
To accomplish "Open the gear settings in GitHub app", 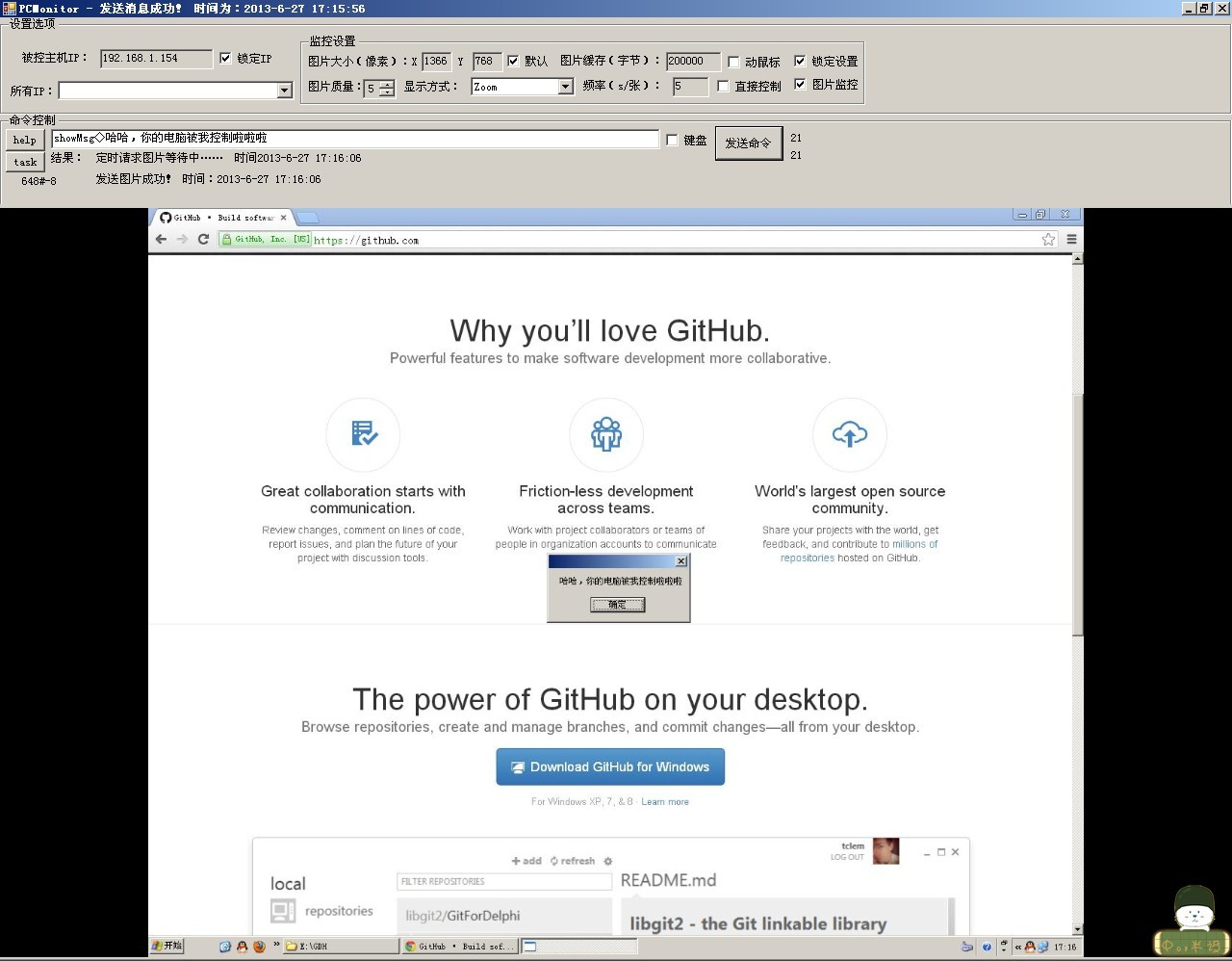I will (607, 861).
